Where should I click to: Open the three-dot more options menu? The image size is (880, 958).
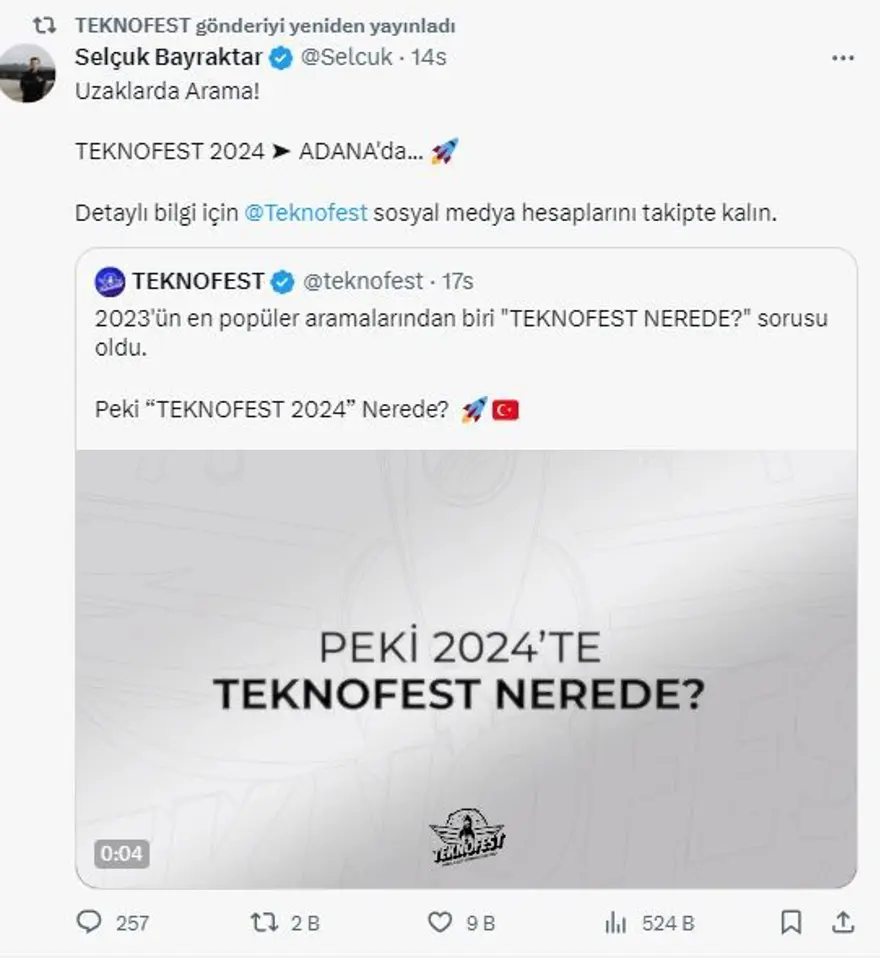click(843, 58)
